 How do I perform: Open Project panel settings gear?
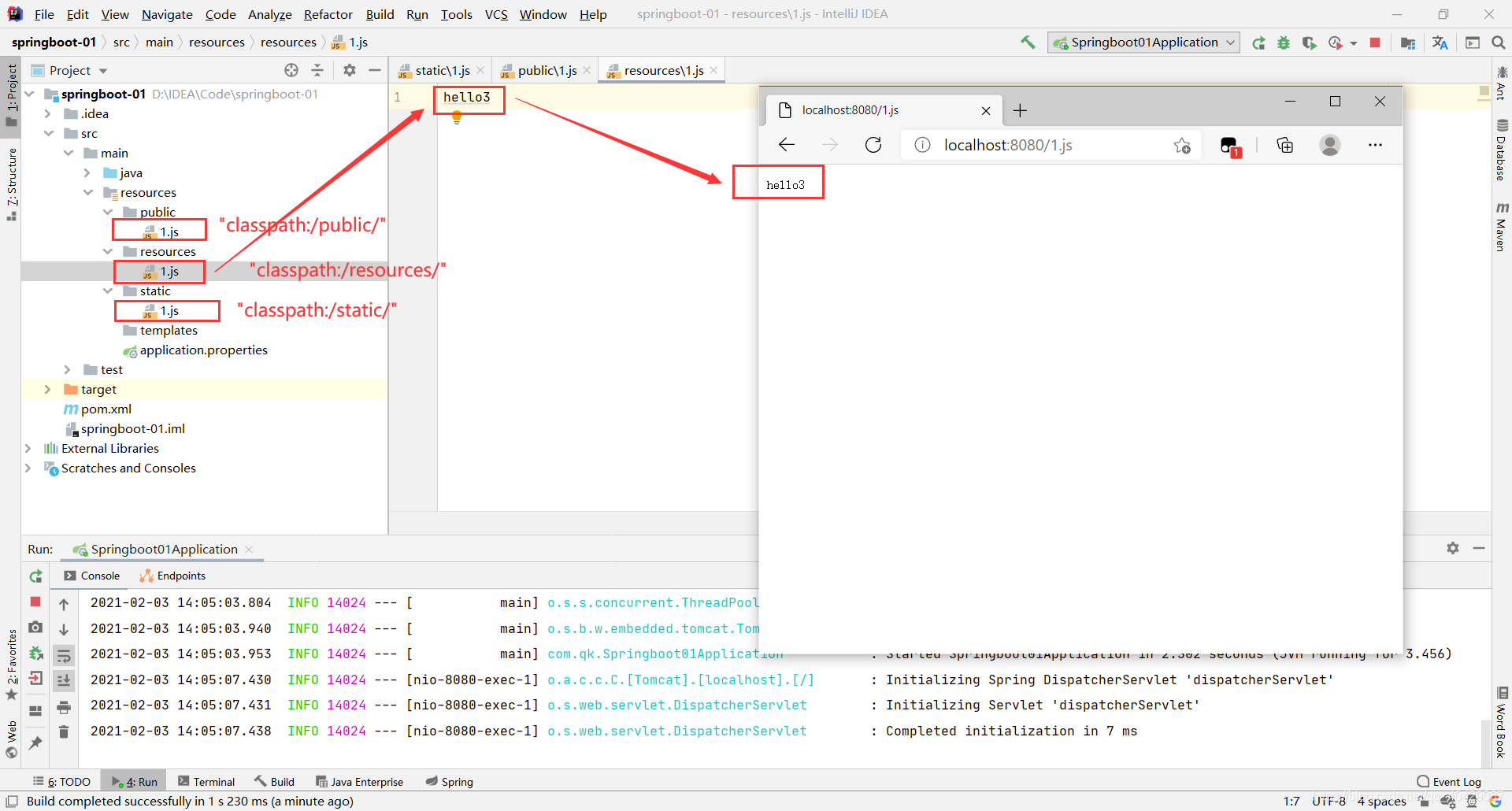tap(350, 70)
